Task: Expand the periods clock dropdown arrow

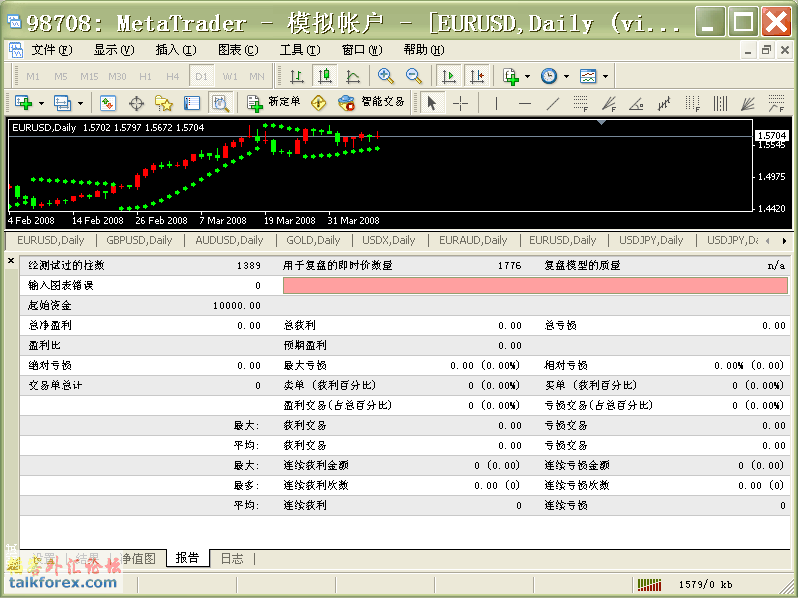Action: pos(566,77)
